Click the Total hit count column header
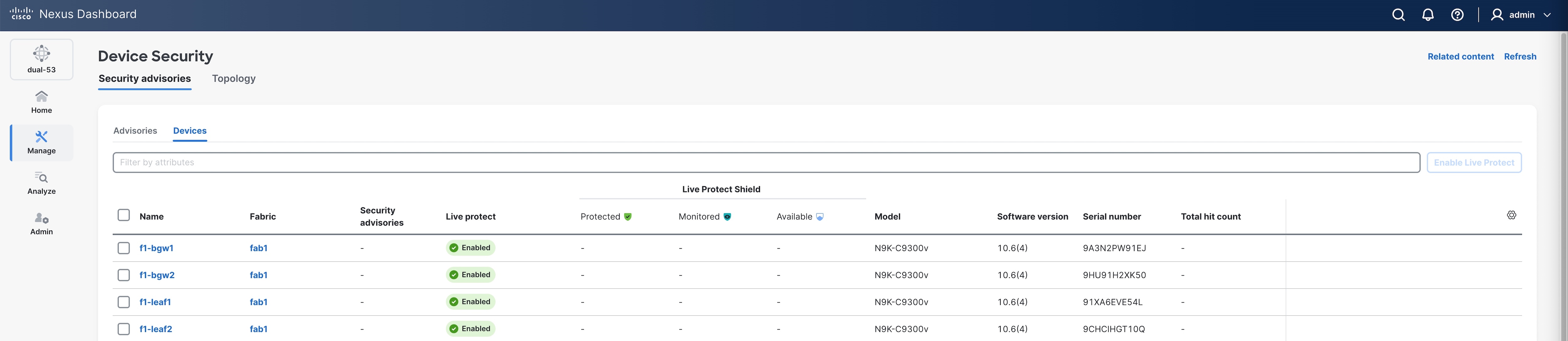Viewport: 1568px width, 341px height. pyautogui.click(x=1211, y=217)
